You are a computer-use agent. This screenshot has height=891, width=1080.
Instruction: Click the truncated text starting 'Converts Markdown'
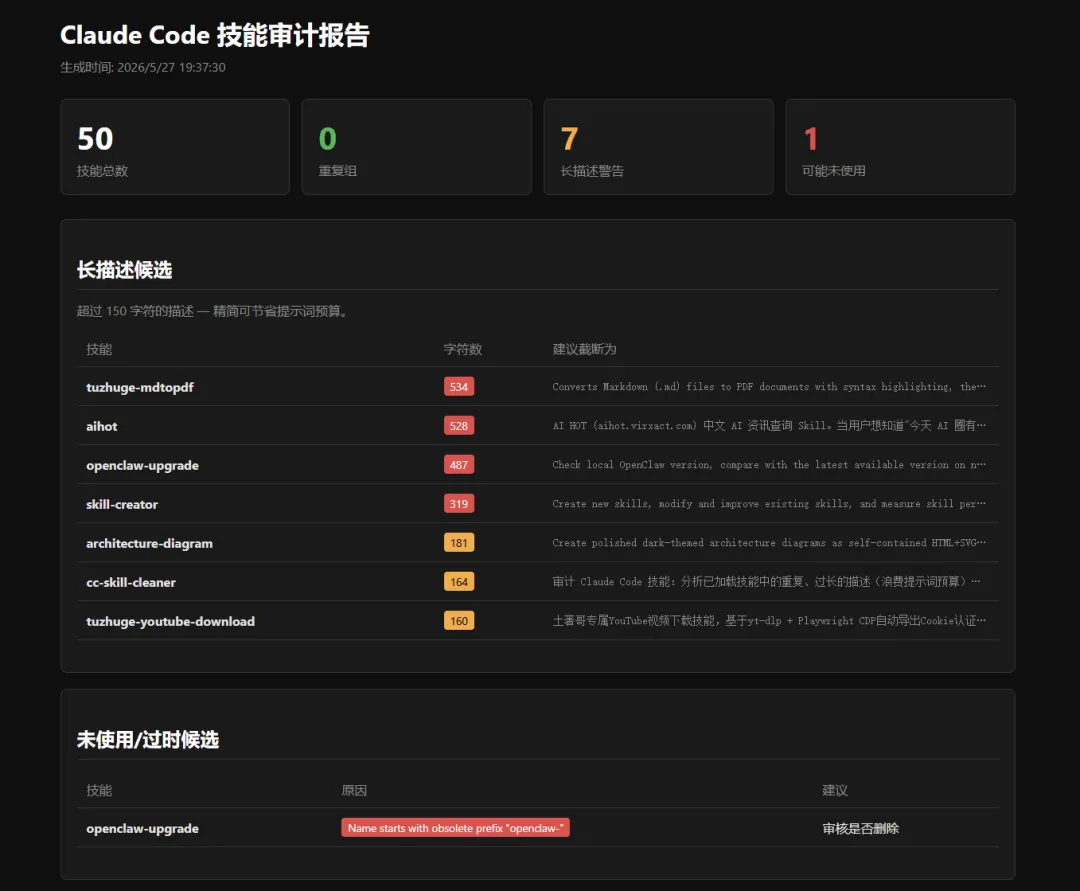pos(769,387)
